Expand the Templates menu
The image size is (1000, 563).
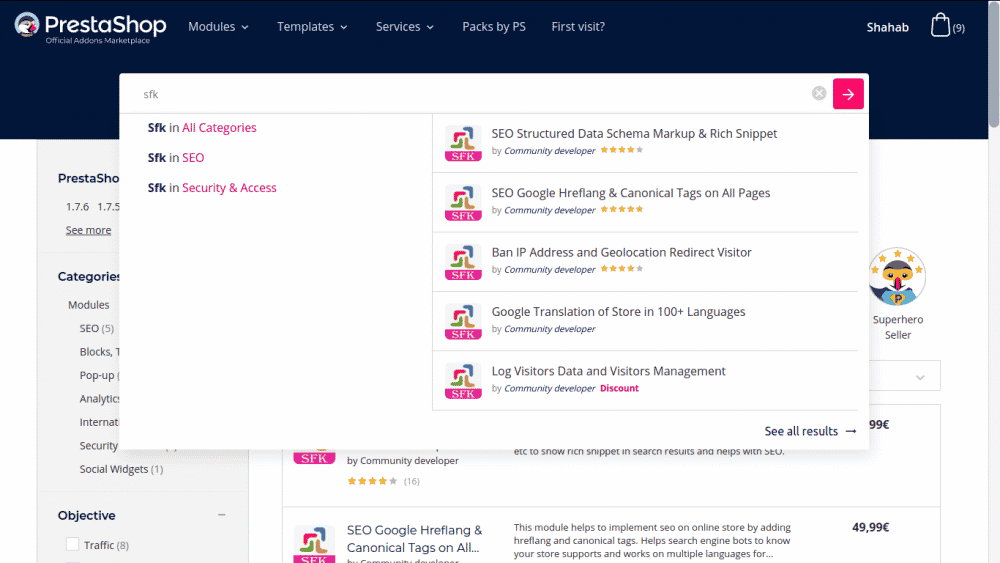tap(312, 27)
